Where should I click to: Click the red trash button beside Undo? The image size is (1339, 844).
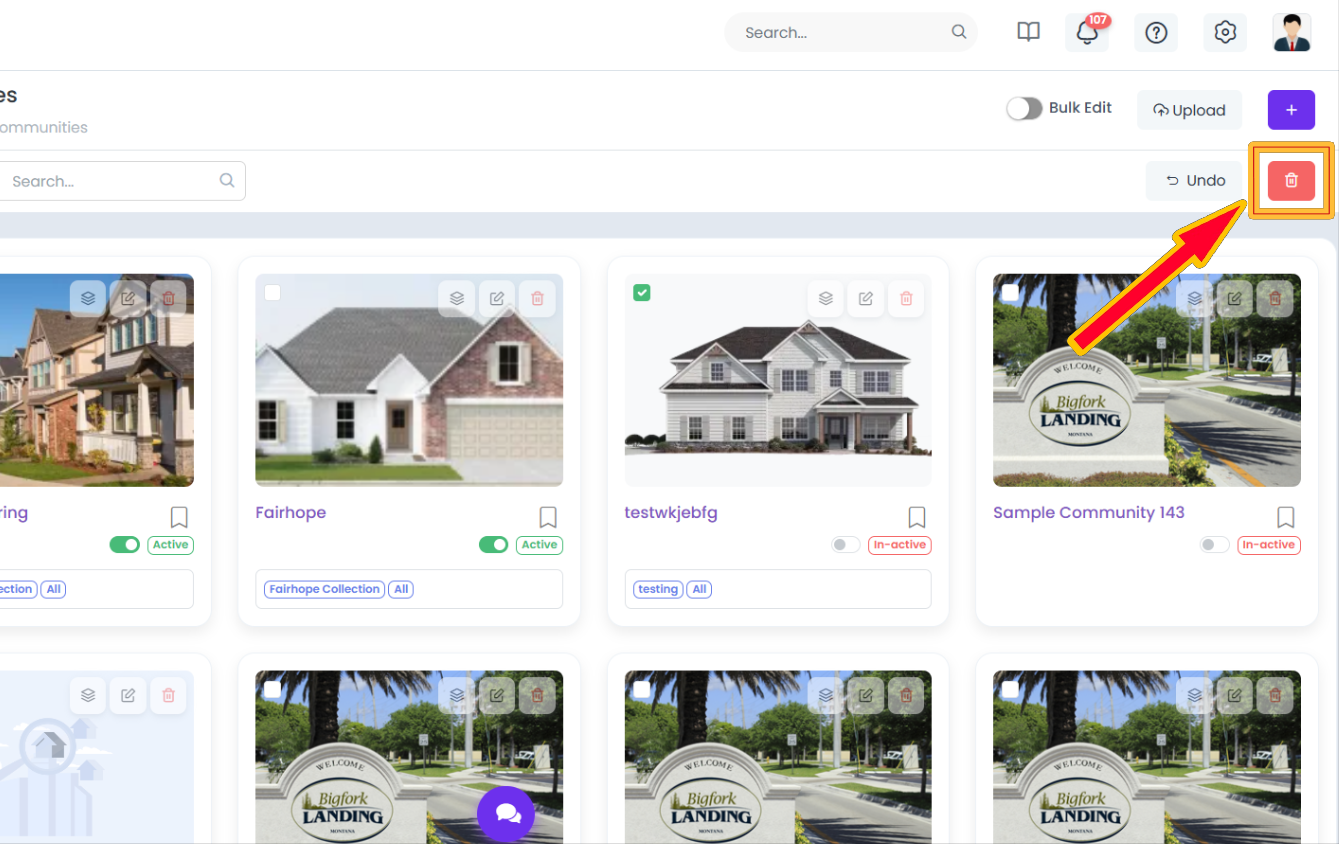coord(1291,180)
